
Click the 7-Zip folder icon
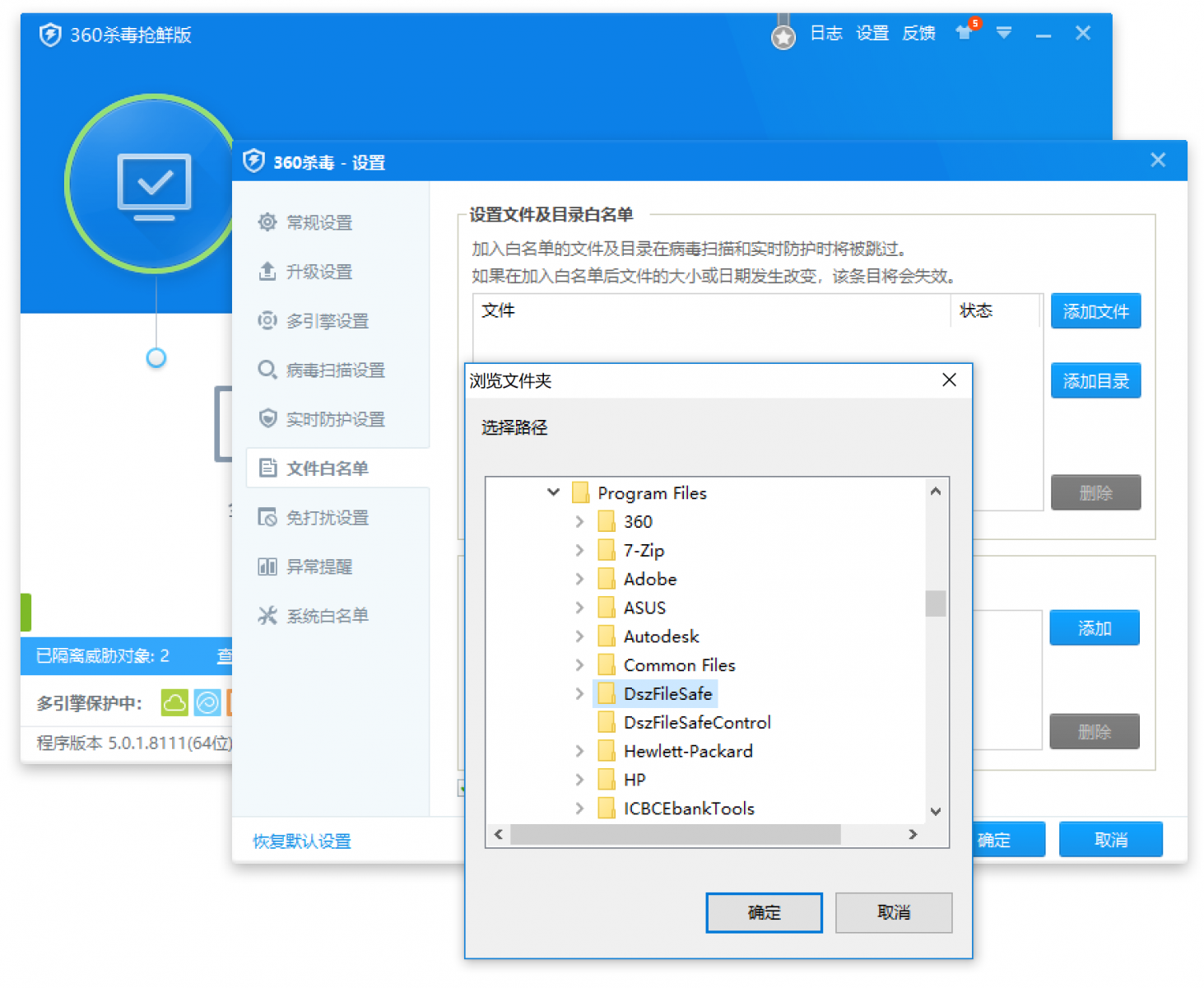click(x=607, y=550)
